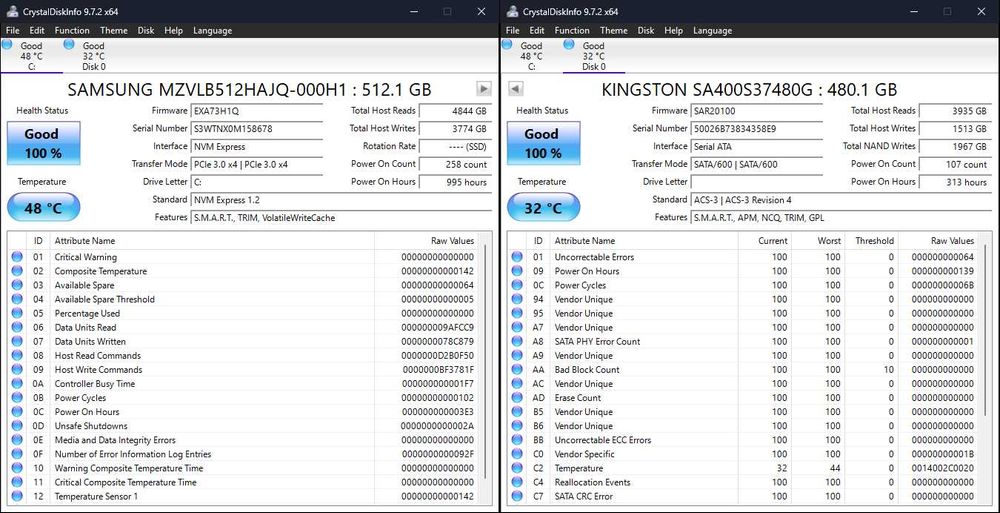This screenshot has height=513, width=1000.
Task: Click the status orb beside Bad Block Count
Action: [517, 370]
